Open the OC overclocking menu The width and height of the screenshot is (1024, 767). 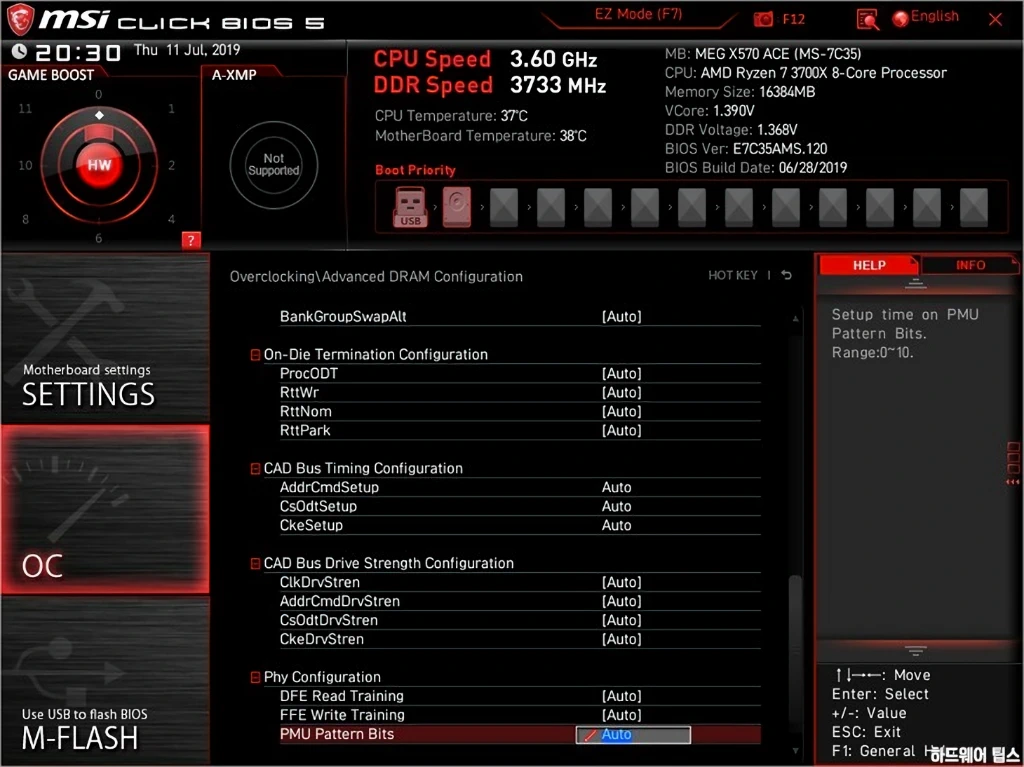(x=105, y=510)
